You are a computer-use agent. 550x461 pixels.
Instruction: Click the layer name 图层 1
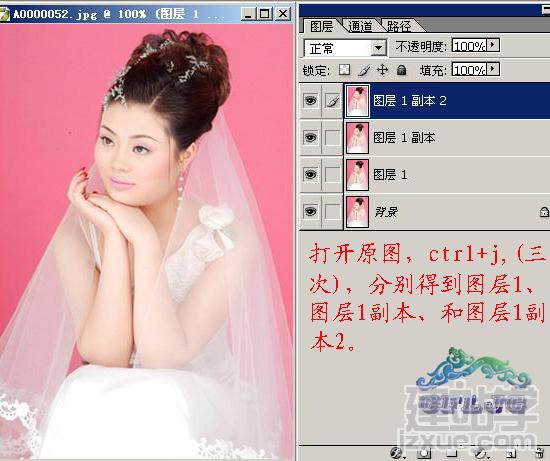click(x=390, y=174)
